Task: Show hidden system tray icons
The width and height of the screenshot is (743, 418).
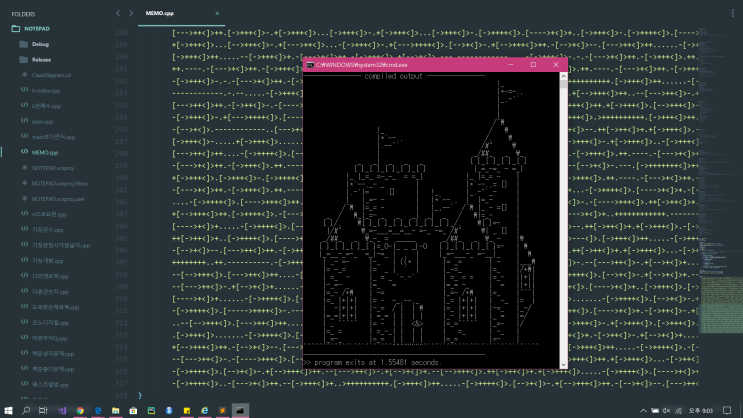Action: pyautogui.click(x=643, y=410)
